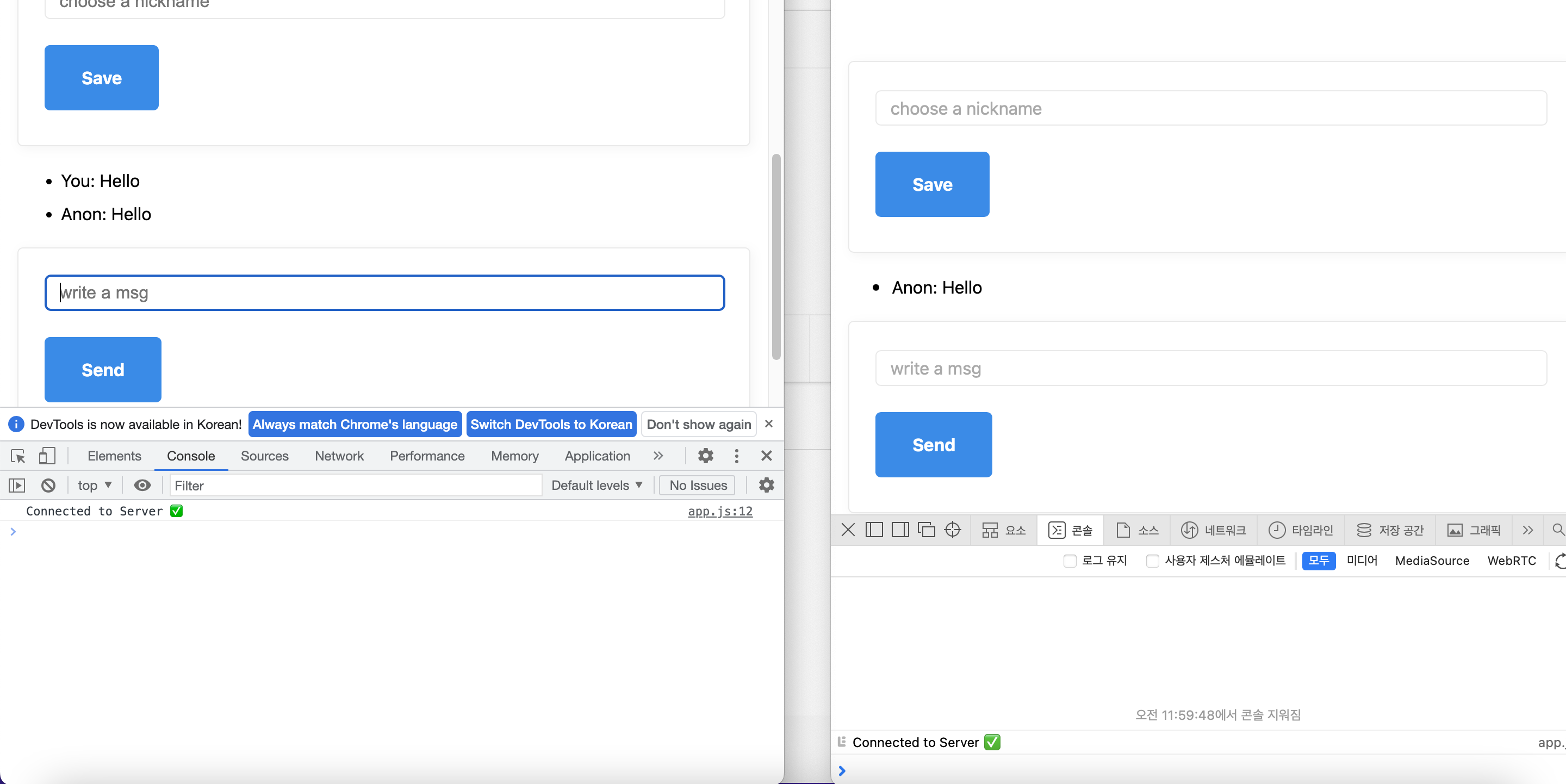Click Switch DevTools to Korean button

point(551,424)
